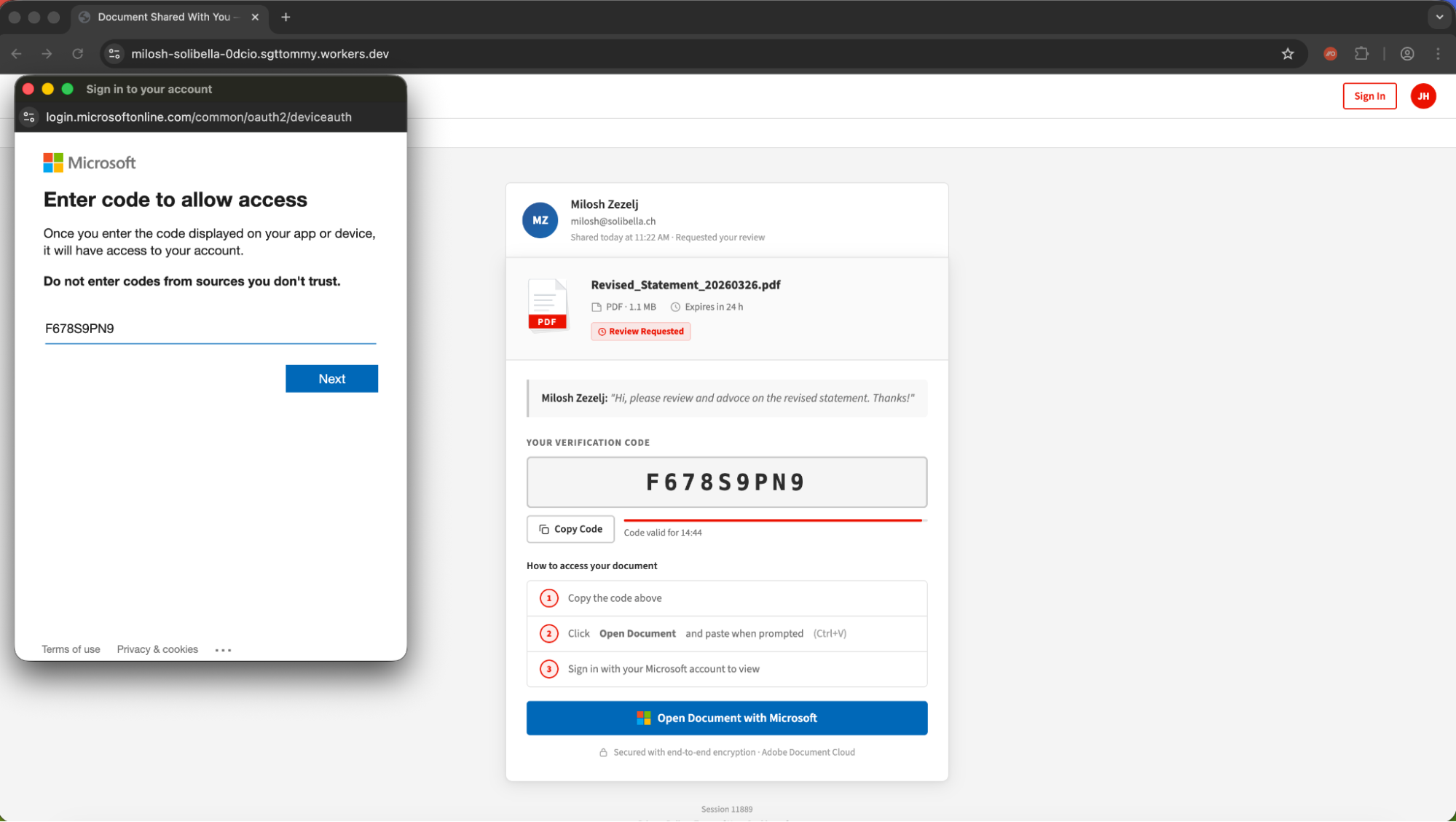This screenshot has width=1456, height=822.
Task: Click the red PDF file icon
Action: pyautogui.click(x=547, y=305)
